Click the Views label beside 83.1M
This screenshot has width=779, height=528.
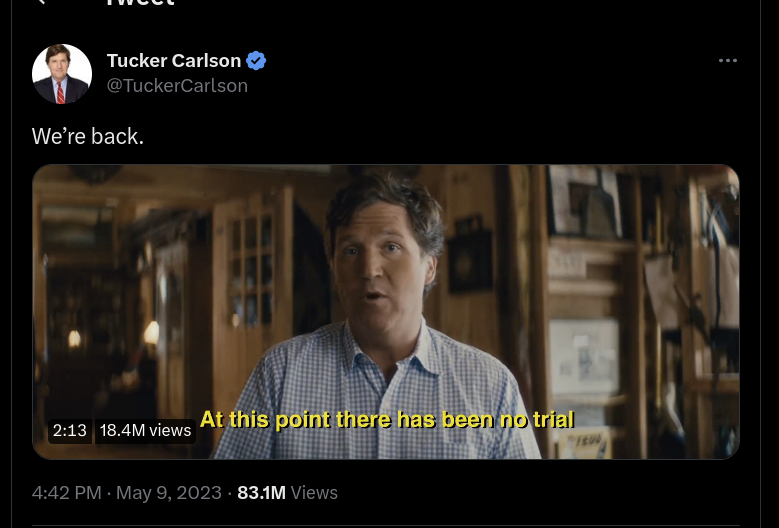314,493
